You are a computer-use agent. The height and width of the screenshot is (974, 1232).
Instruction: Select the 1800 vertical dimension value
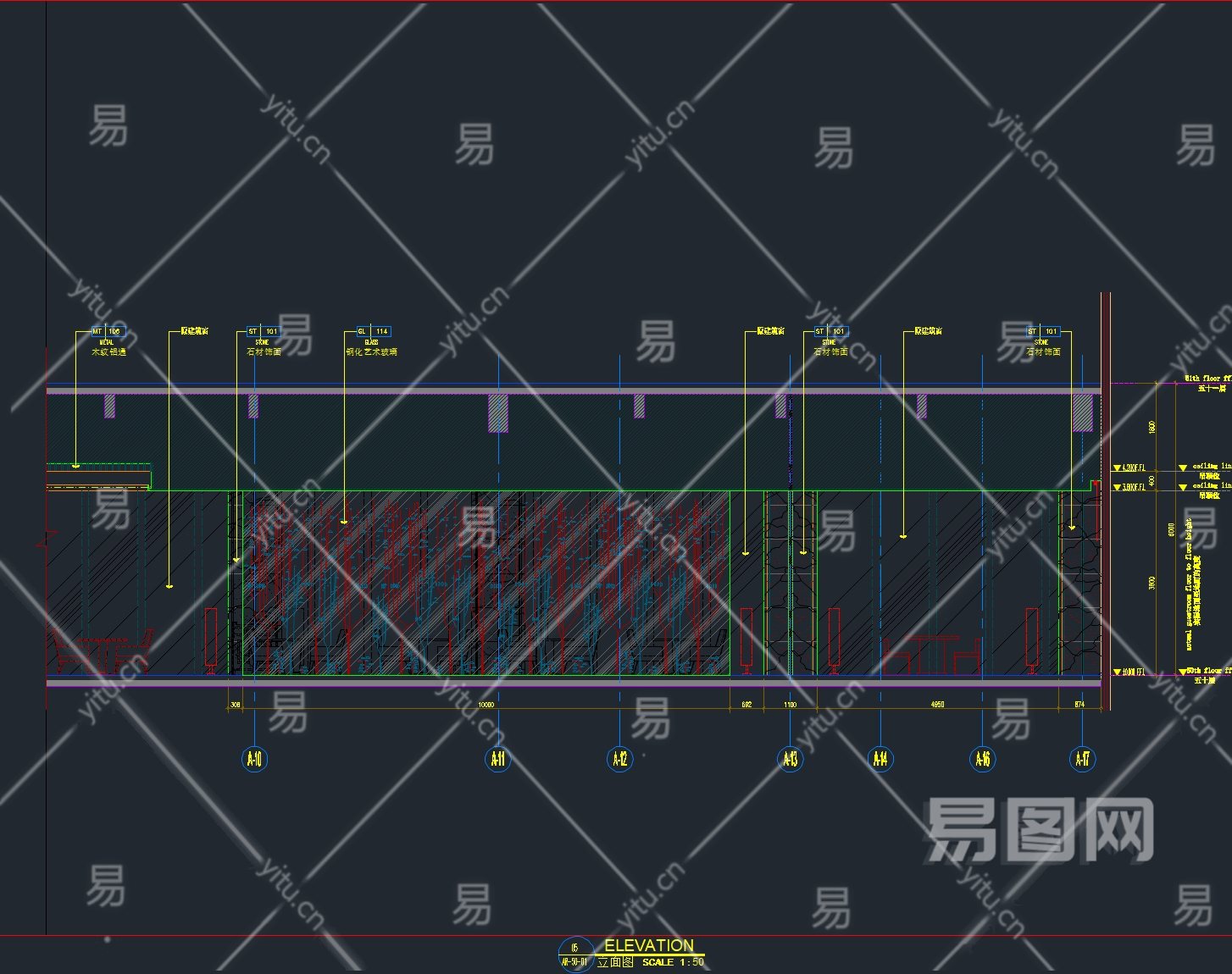click(1152, 426)
